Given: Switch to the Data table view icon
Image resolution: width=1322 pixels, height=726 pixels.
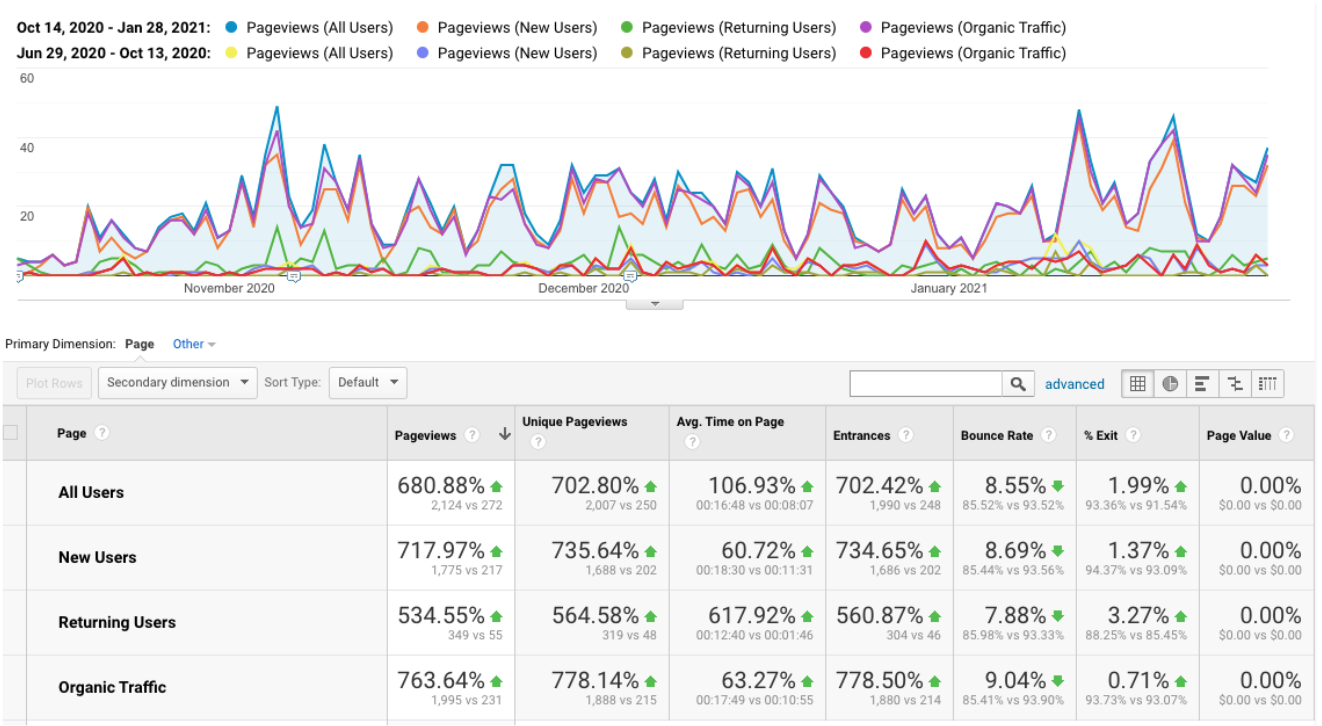Looking at the screenshot, I should pyautogui.click(x=1137, y=384).
